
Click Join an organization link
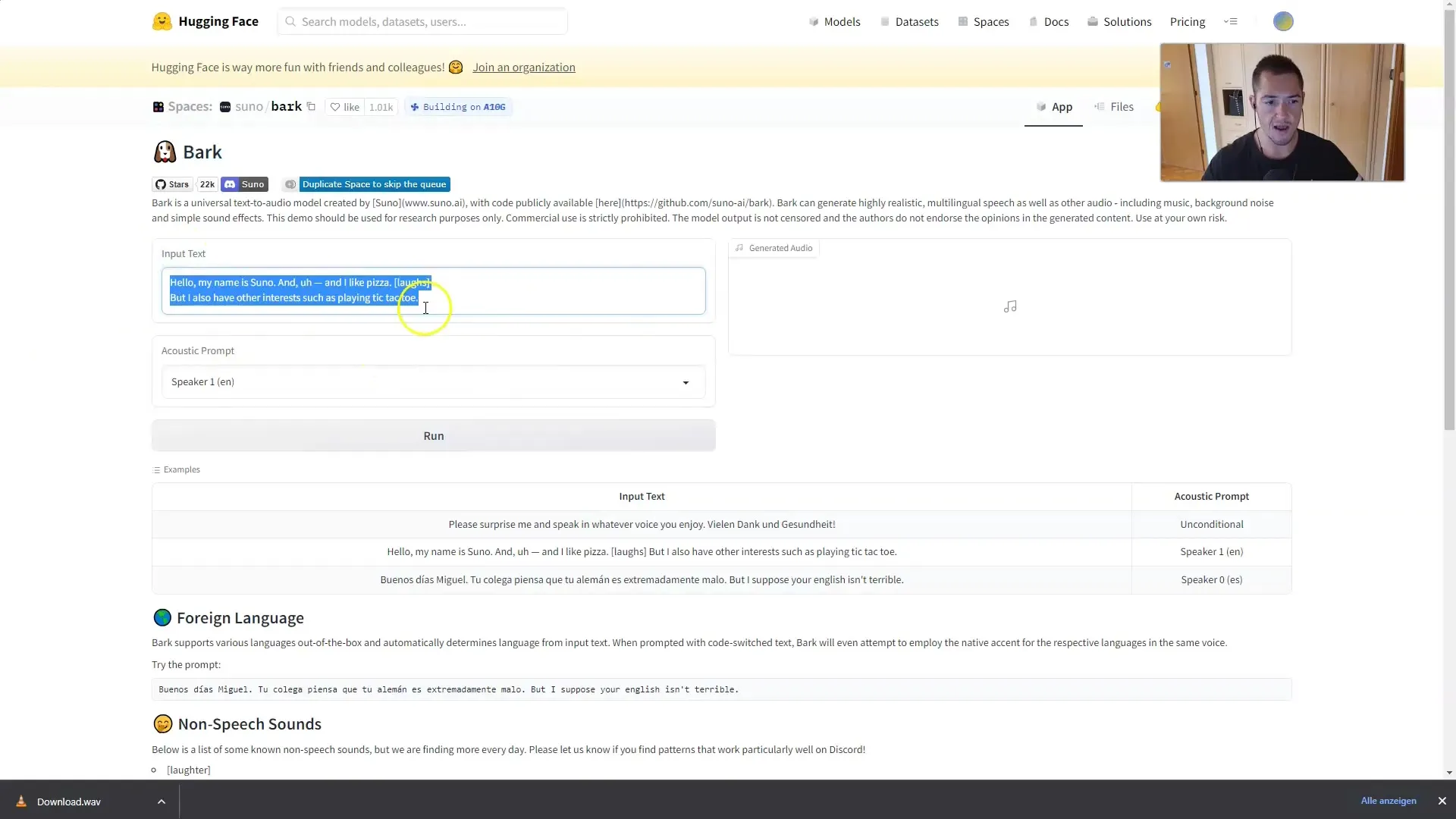(x=524, y=66)
